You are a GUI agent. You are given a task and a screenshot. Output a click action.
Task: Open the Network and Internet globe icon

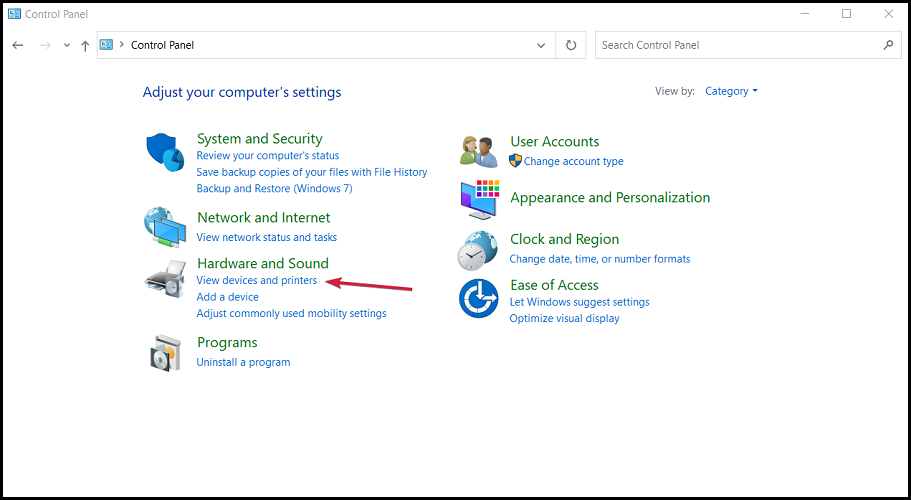pos(164,228)
